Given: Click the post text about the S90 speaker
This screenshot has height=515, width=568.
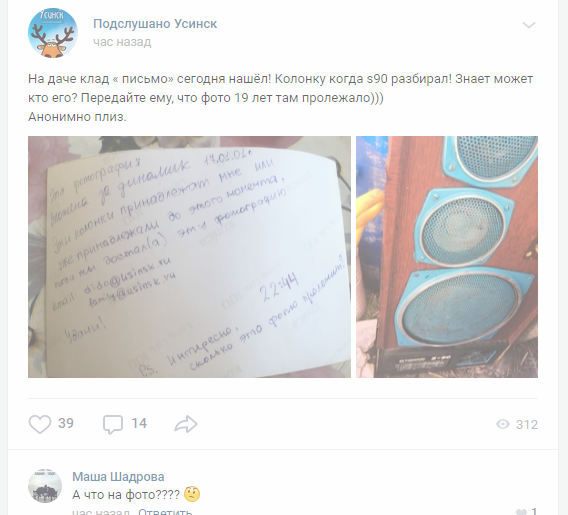Looking at the screenshot, I should tap(281, 98).
